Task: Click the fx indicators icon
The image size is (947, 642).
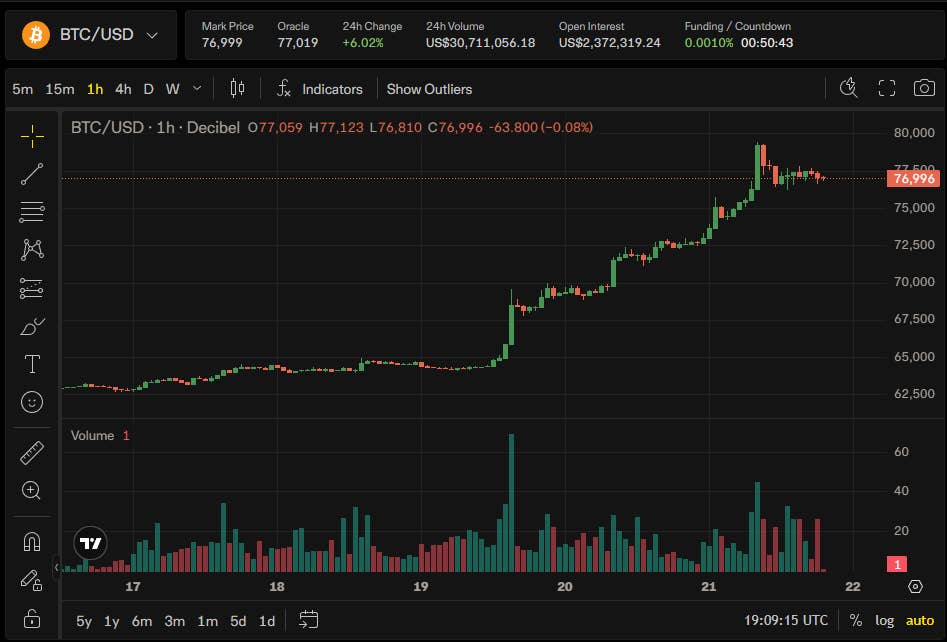Action: point(284,89)
